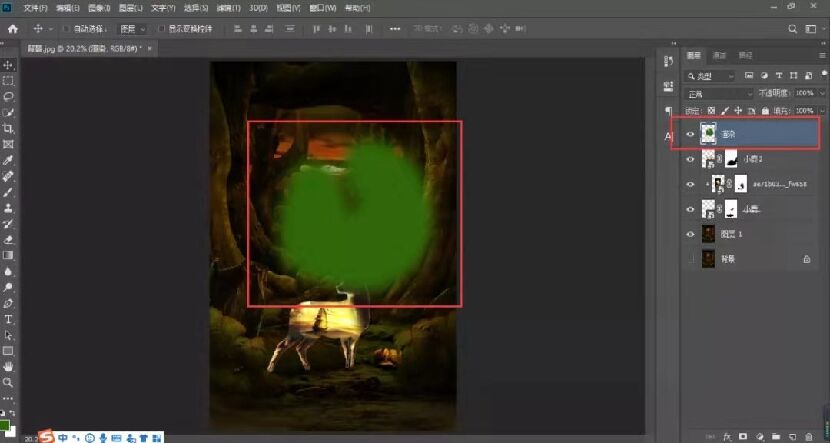This screenshot has width=830, height=443.
Task: Open the 选择(S) menu
Action: [x=195, y=8]
